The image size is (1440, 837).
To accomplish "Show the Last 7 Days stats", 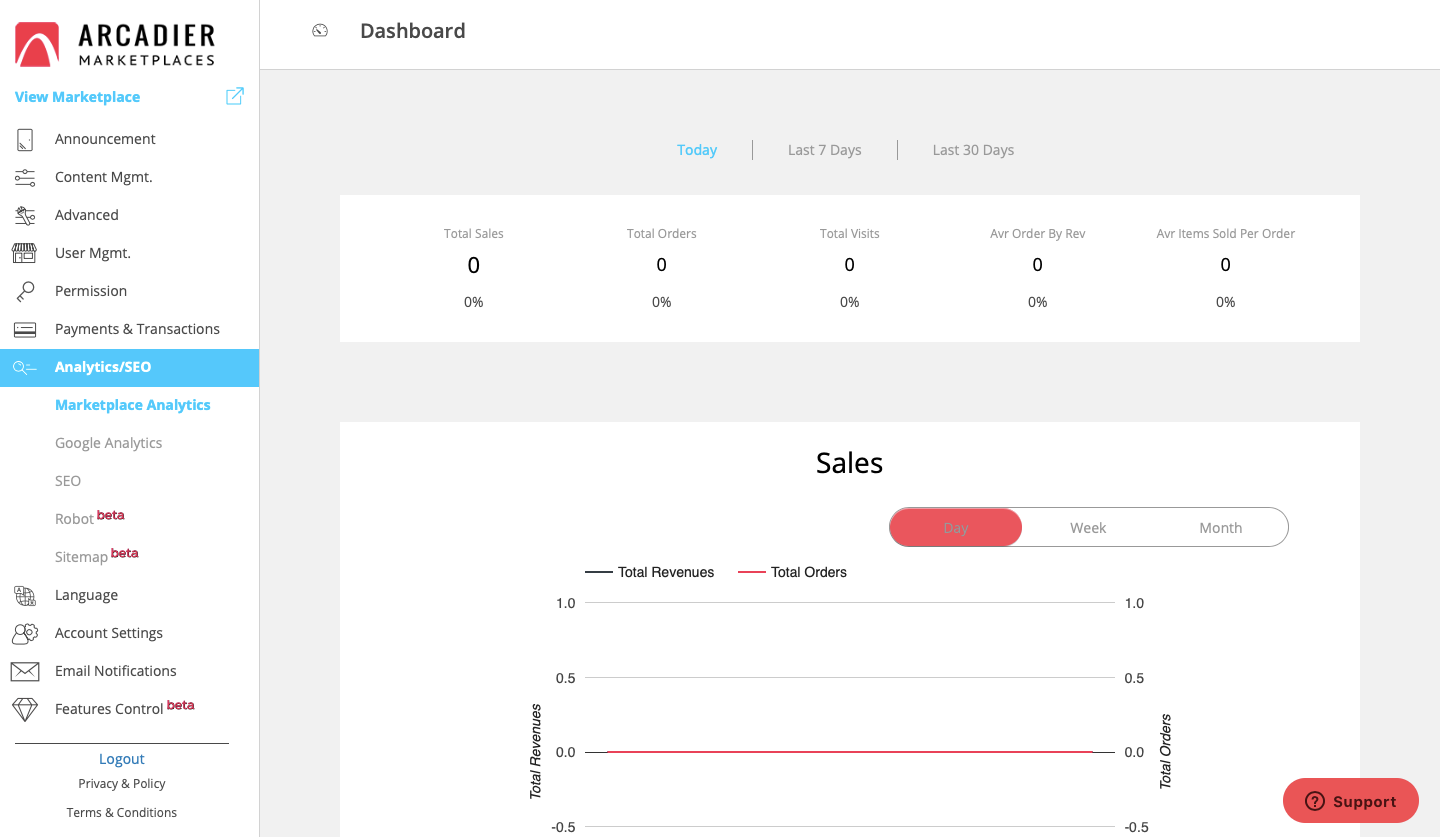I will (824, 150).
